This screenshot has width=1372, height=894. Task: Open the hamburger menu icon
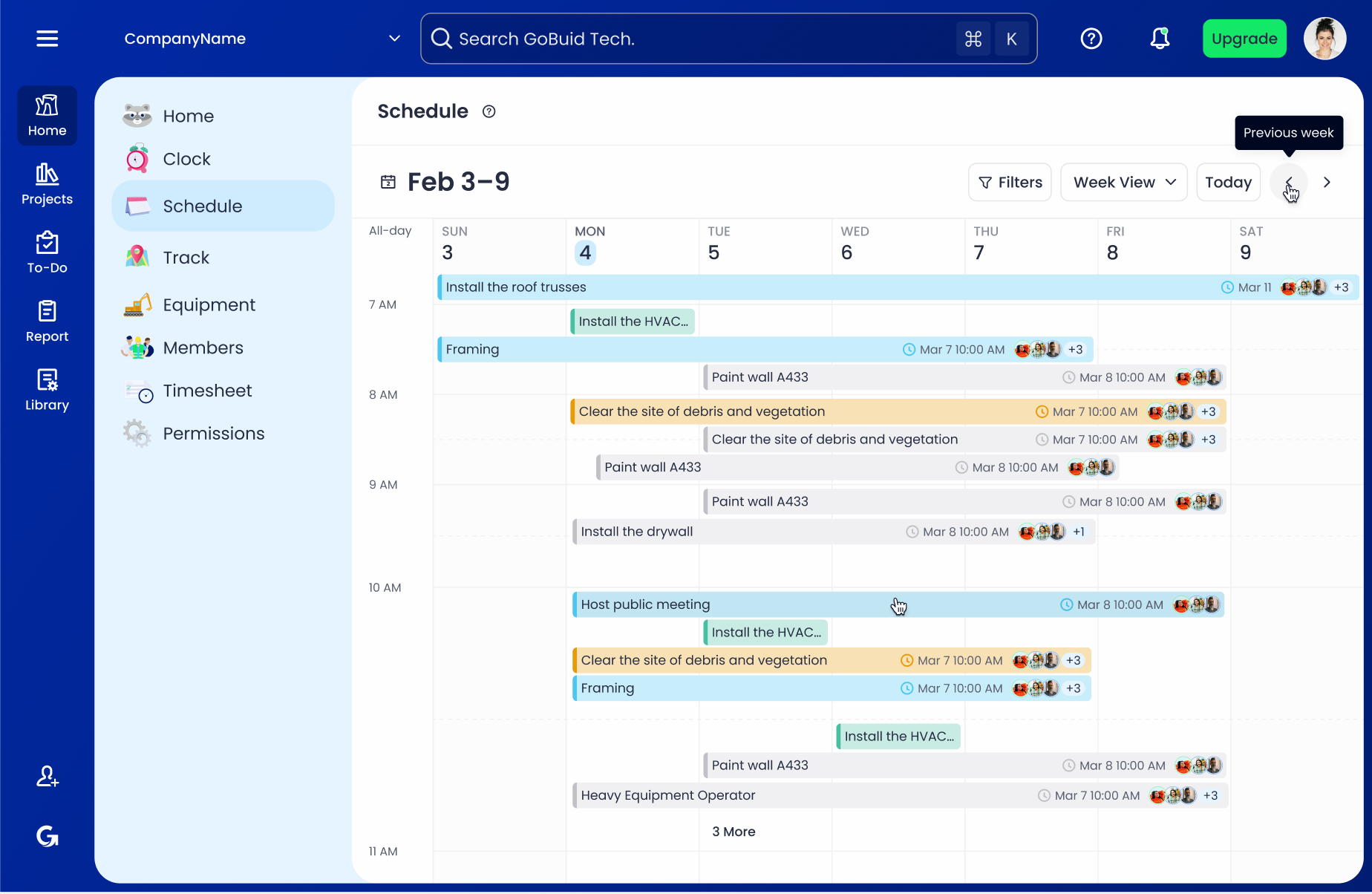[47, 39]
